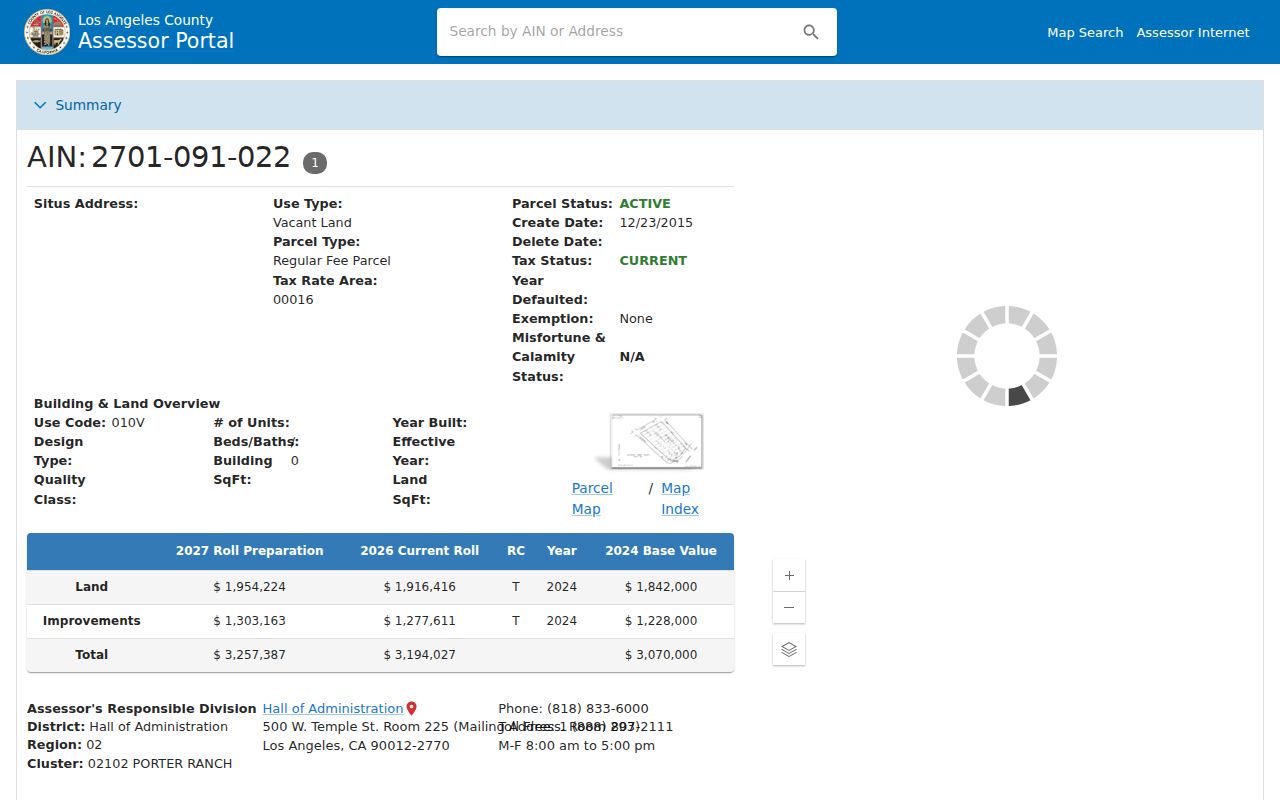Zoom out on the map
The image size is (1280, 800).
(x=789, y=607)
